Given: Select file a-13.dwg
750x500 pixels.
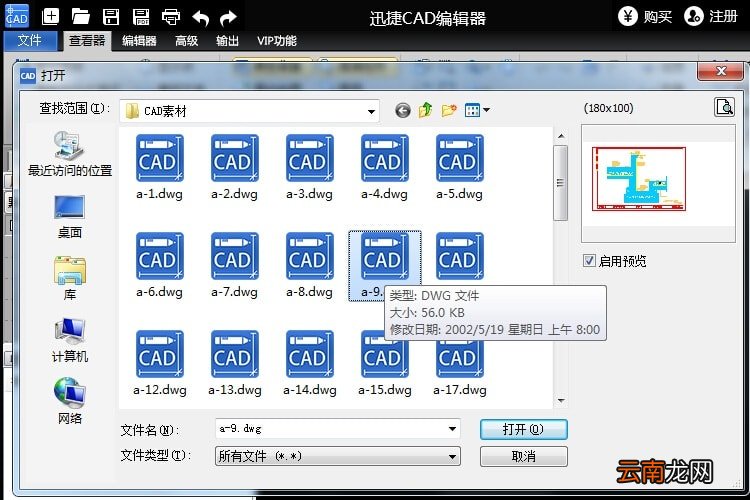Looking at the screenshot, I should (x=234, y=363).
